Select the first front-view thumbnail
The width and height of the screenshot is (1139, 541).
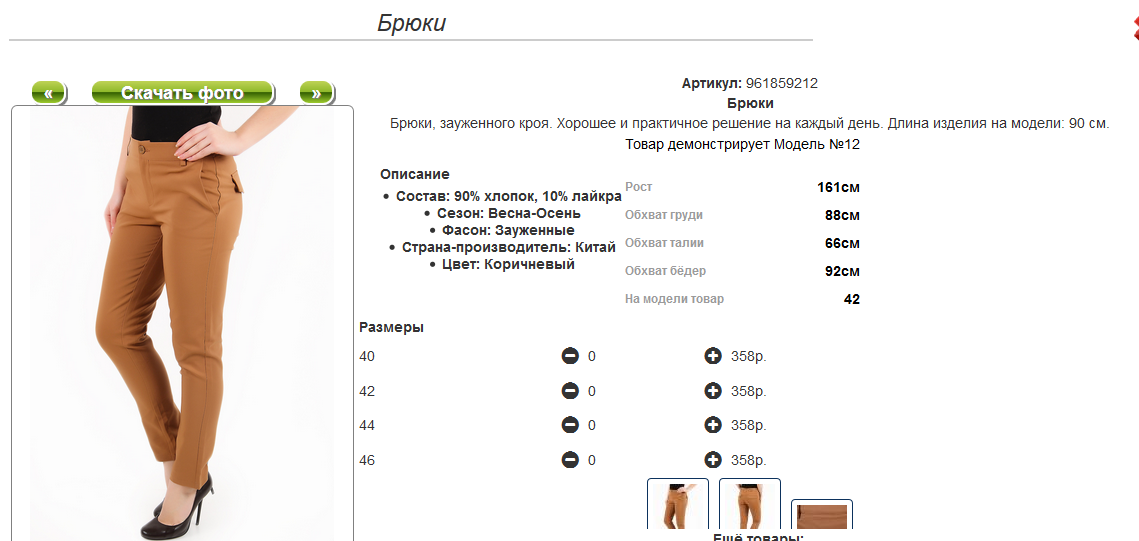click(678, 504)
